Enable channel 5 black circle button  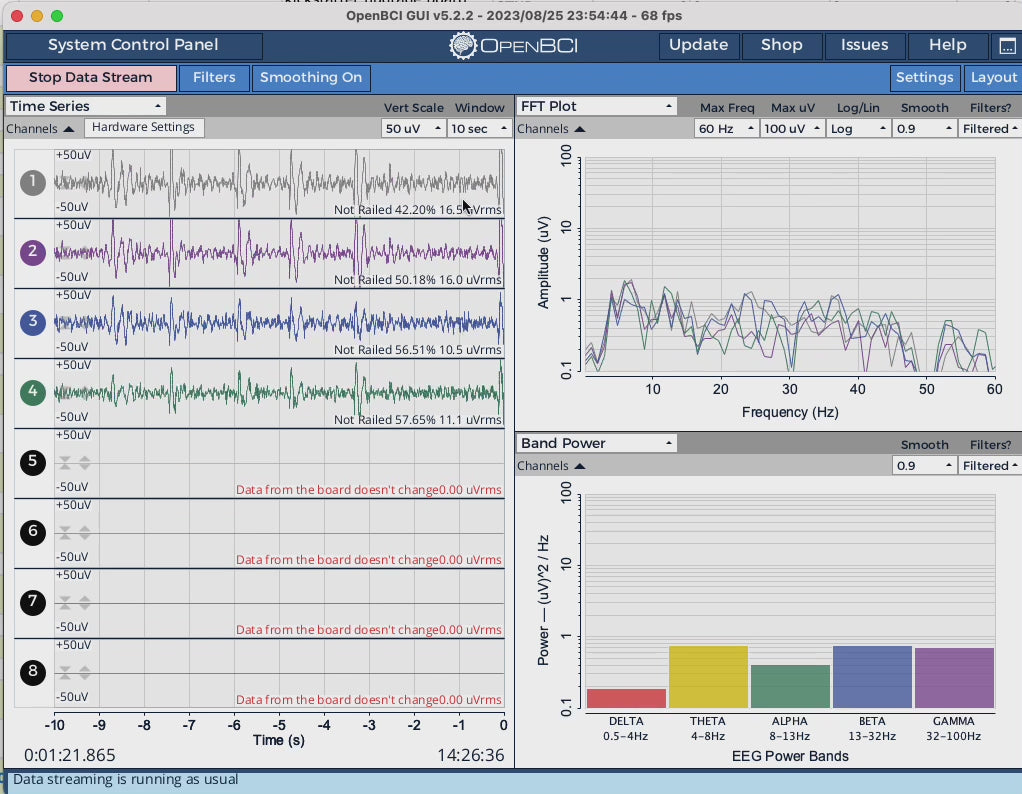coord(33,462)
